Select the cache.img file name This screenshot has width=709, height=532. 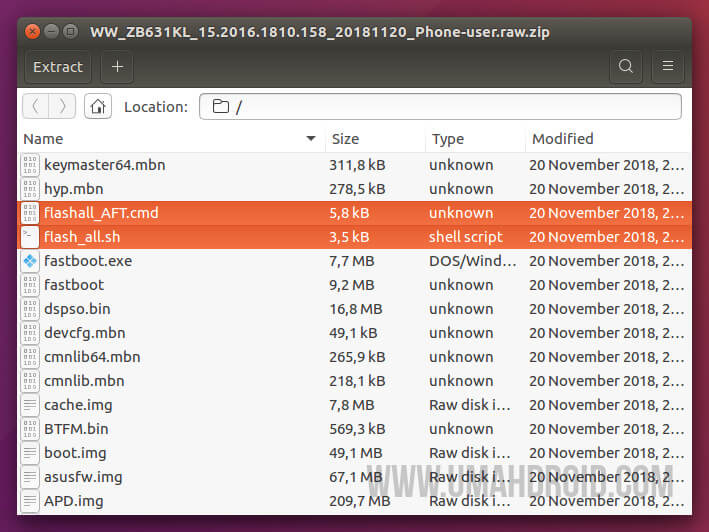[x=78, y=405]
